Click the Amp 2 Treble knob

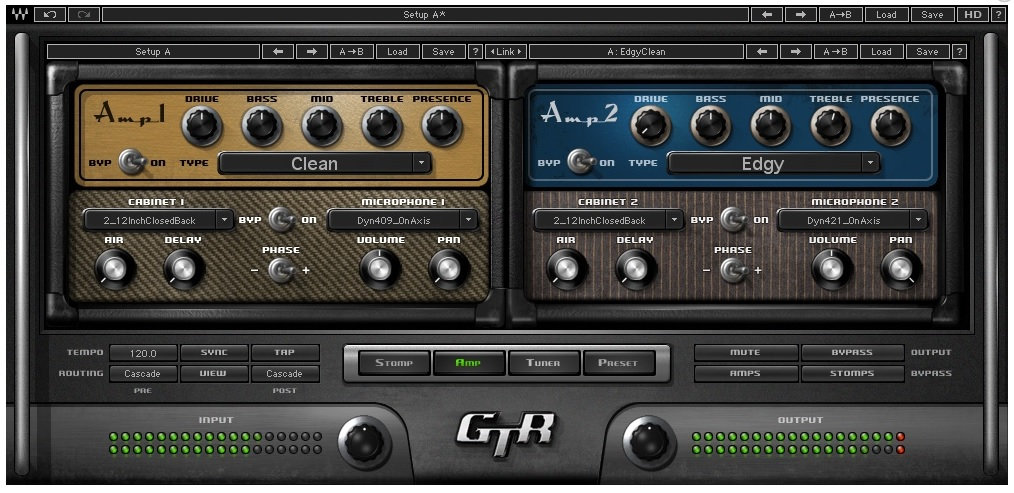(x=831, y=126)
